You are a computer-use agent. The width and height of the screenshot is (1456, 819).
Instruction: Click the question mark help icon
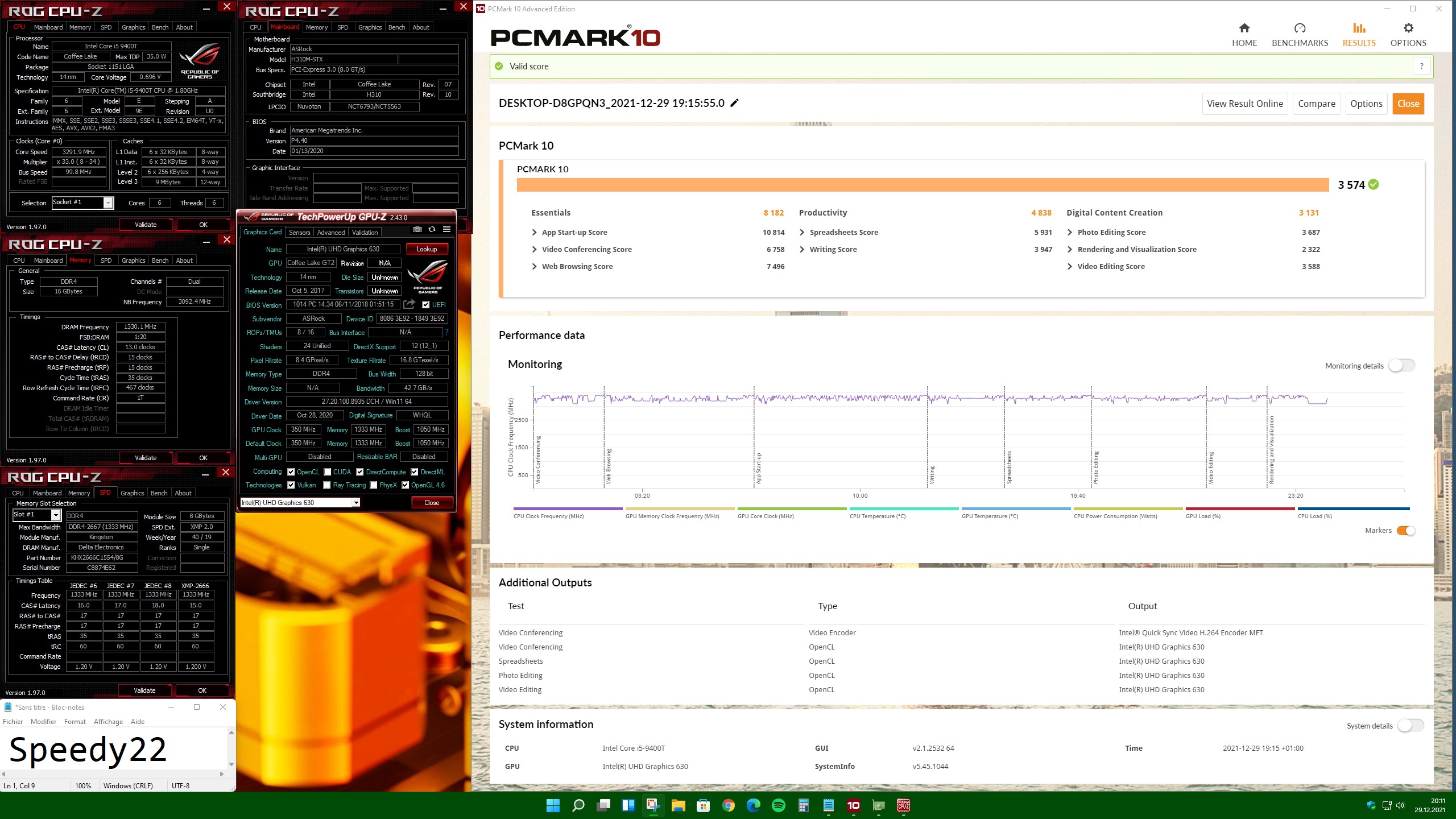[1421, 67]
